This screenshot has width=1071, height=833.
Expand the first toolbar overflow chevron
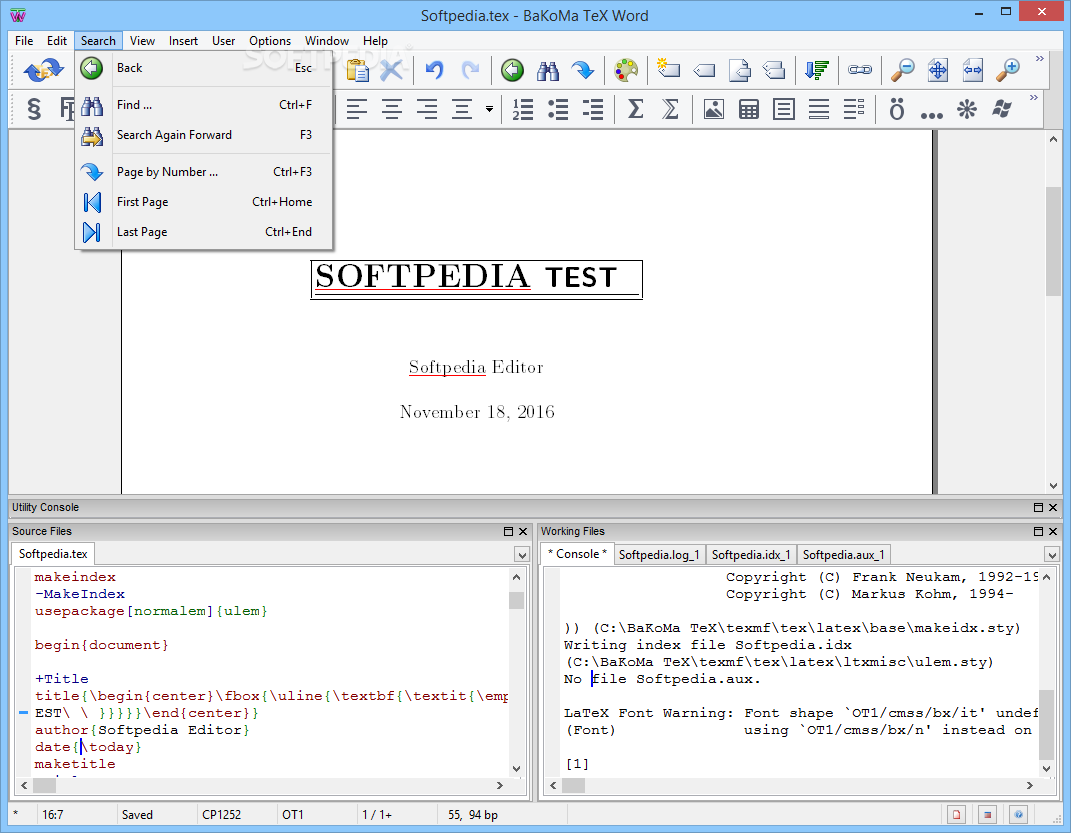point(1040,59)
